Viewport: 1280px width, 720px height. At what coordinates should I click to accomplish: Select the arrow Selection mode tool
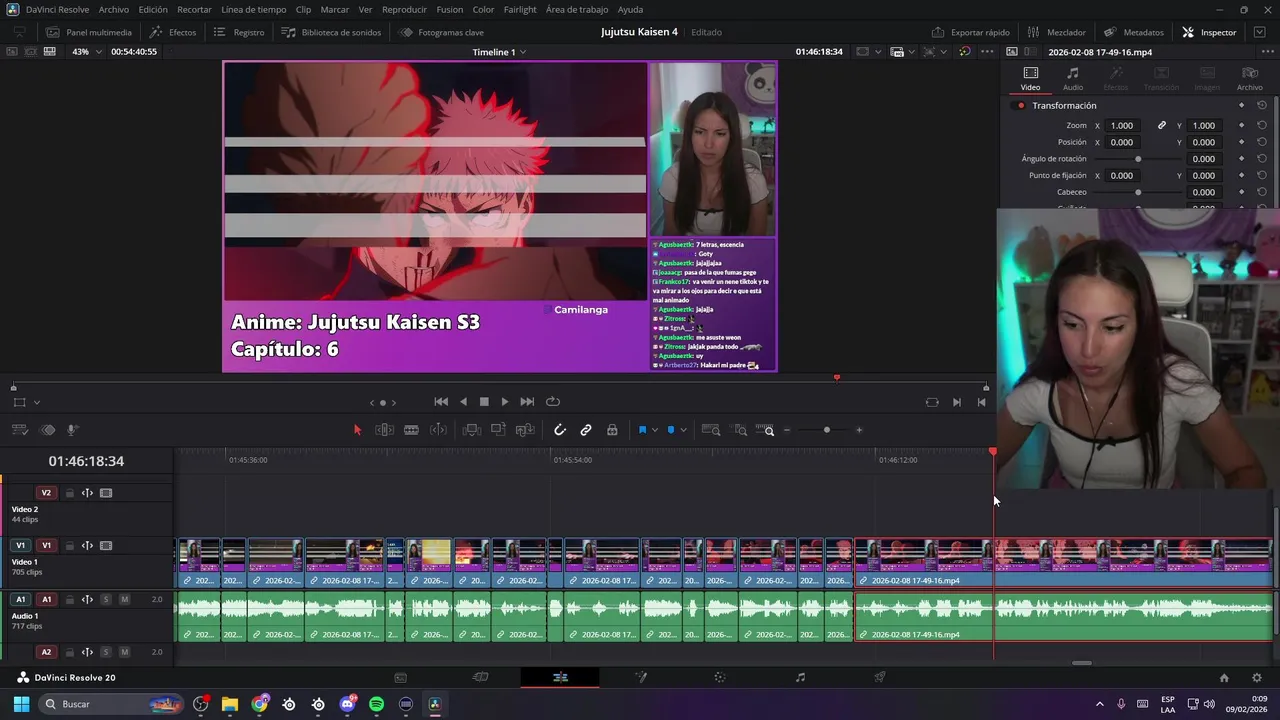[357, 430]
